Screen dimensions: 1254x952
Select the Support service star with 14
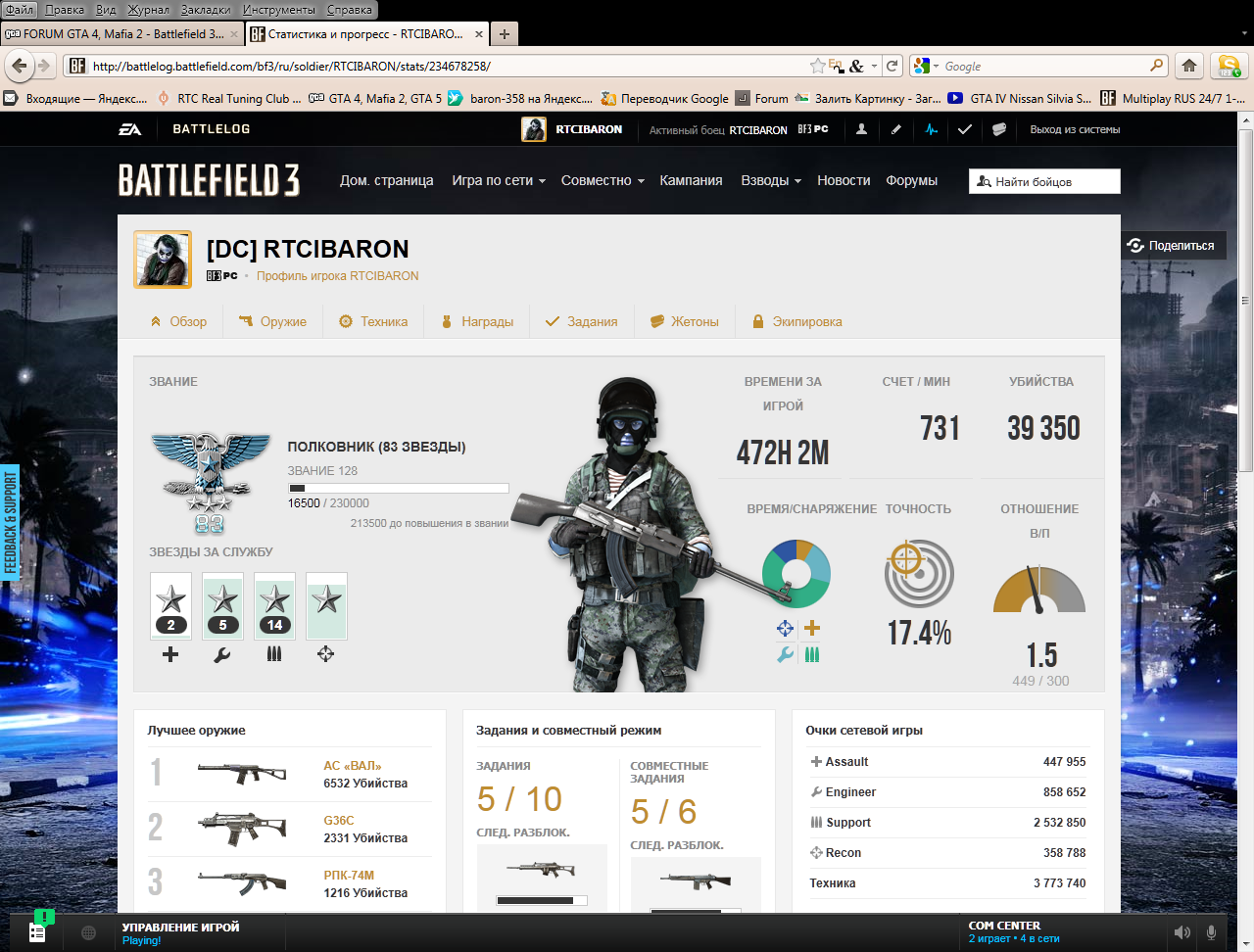pyautogui.click(x=274, y=606)
